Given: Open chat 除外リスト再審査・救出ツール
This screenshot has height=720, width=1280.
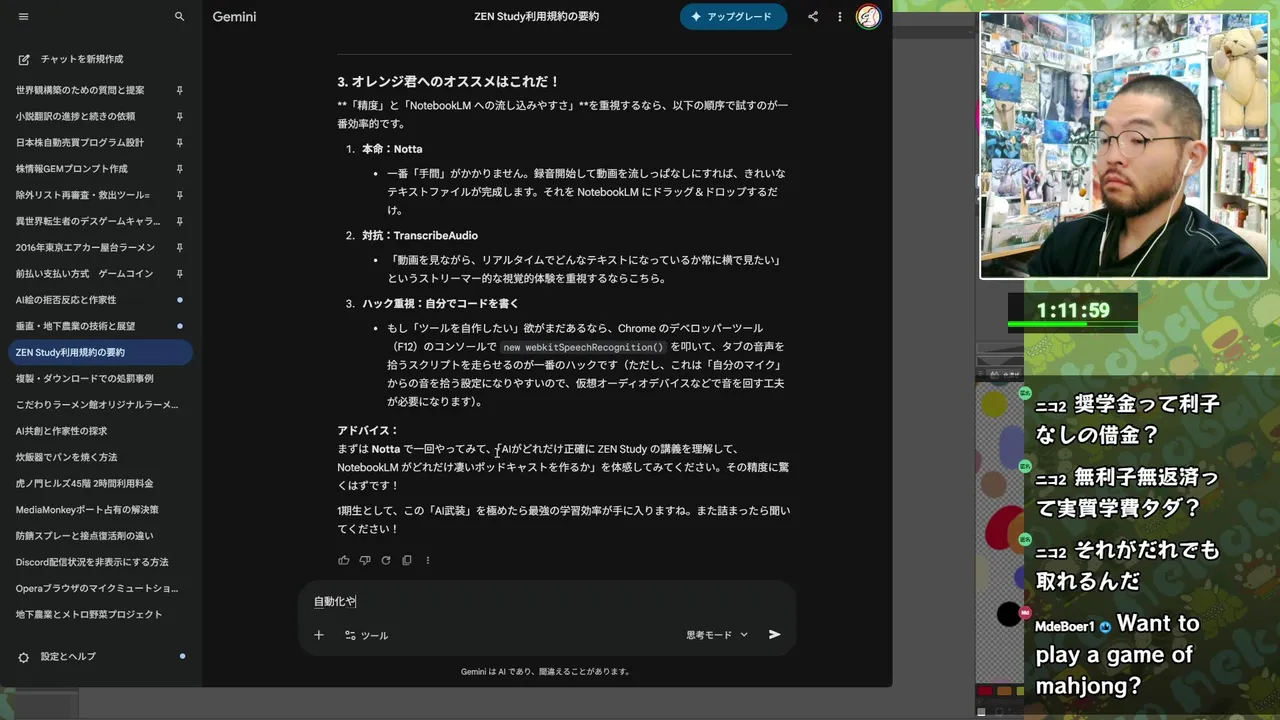Looking at the screenshot, I should (x=83, y=195).
